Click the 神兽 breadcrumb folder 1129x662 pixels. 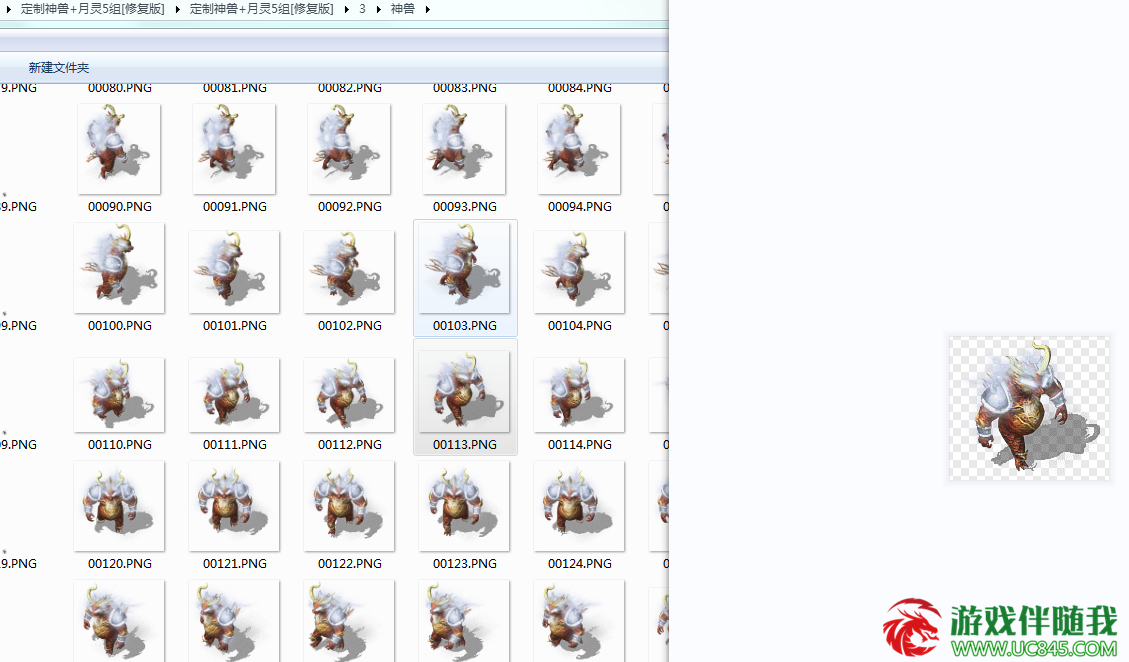click(x=402, y=9)
